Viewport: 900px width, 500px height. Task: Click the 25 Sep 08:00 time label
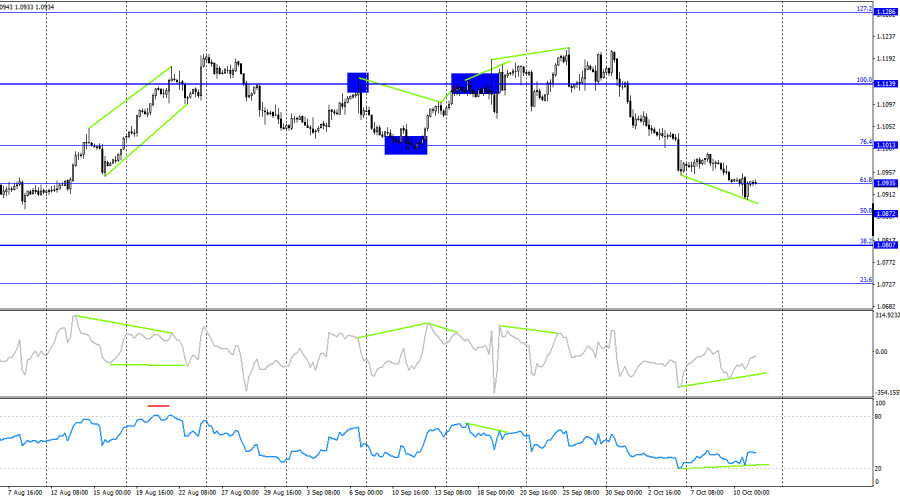[x=581, y=493]
